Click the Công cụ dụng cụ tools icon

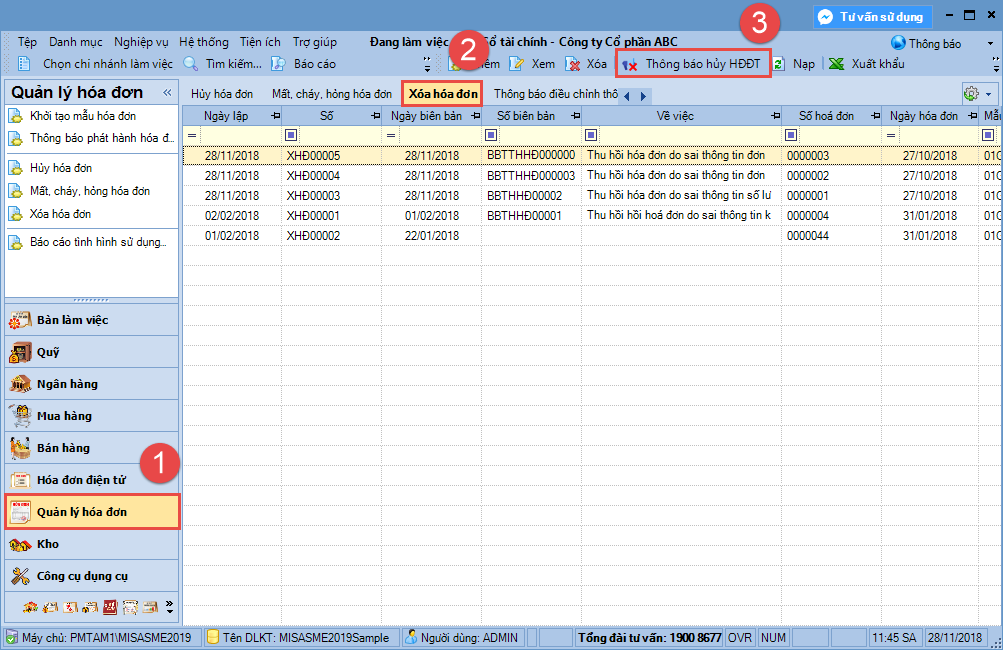(20, 576)
